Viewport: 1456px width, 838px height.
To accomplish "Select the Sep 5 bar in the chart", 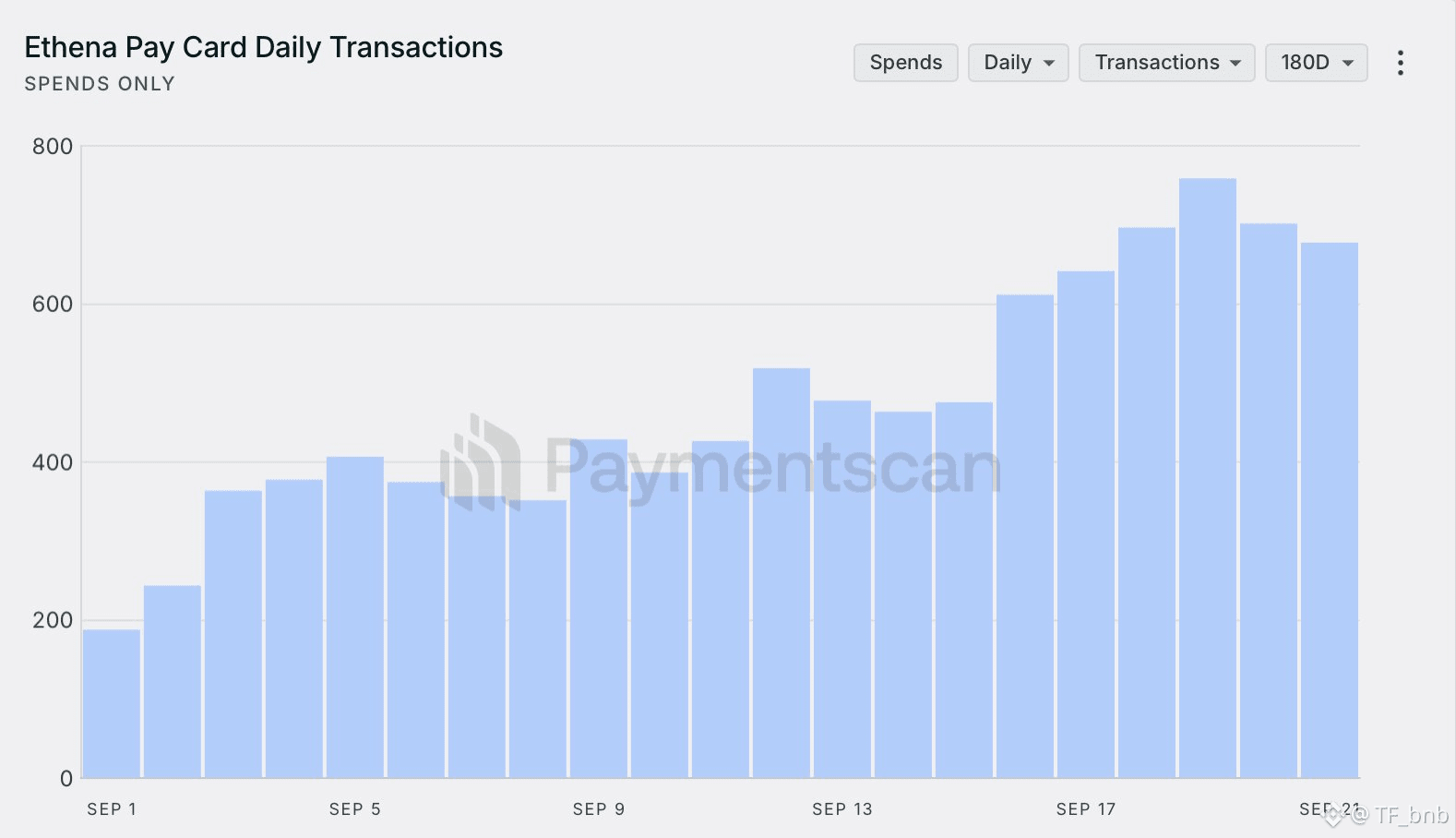I will point(355,617).
